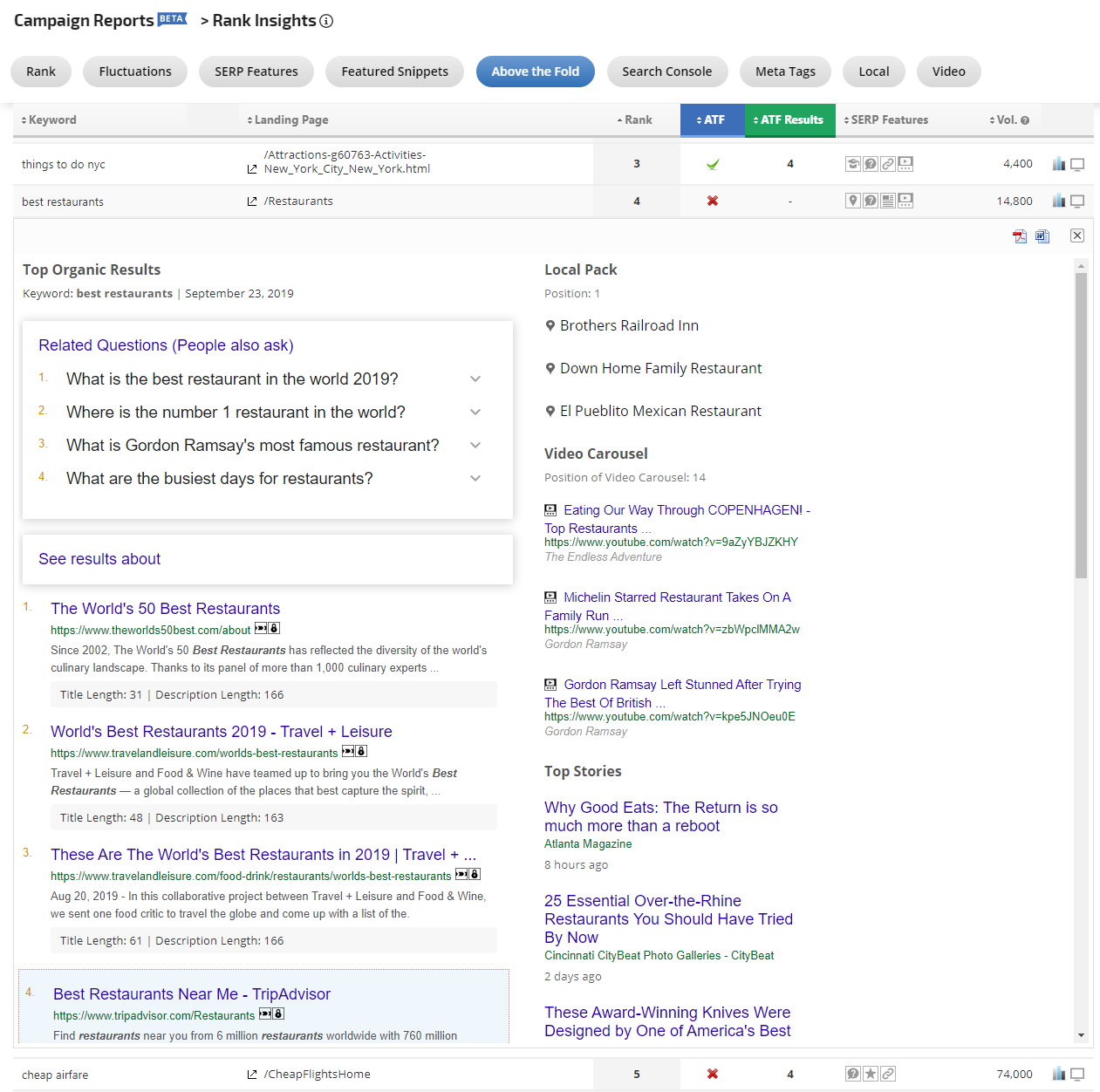The height and width of the screenshot is (1092, 1100).
Task: Open 'The World's 50 Best Restaurants' result link
Action: coord(165,609)
